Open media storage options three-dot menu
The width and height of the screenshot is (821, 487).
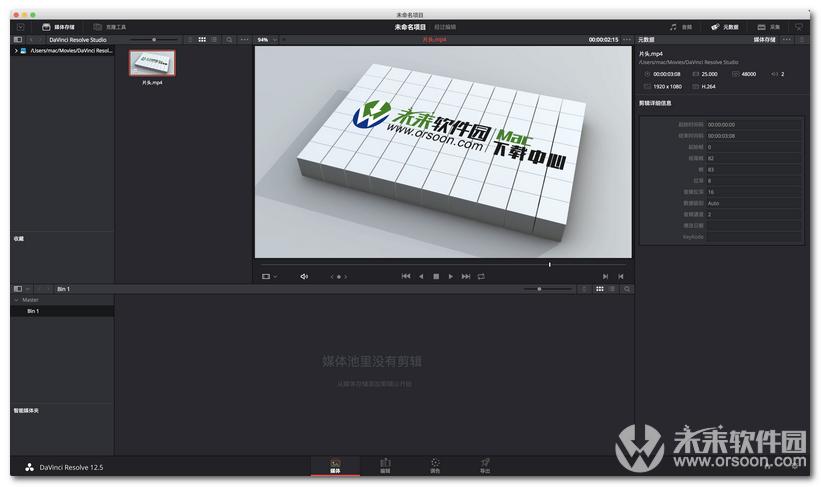(x=245, y=39)
